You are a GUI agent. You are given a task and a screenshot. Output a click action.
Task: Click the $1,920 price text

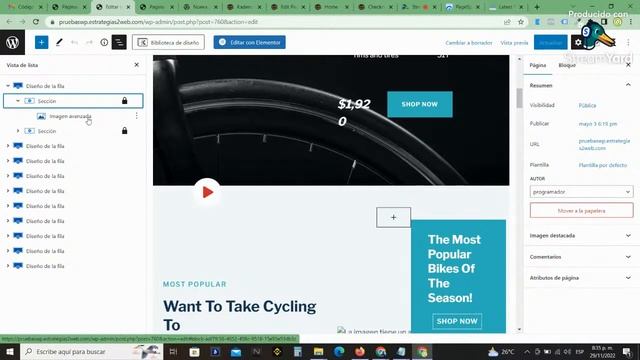click(354, 112)
